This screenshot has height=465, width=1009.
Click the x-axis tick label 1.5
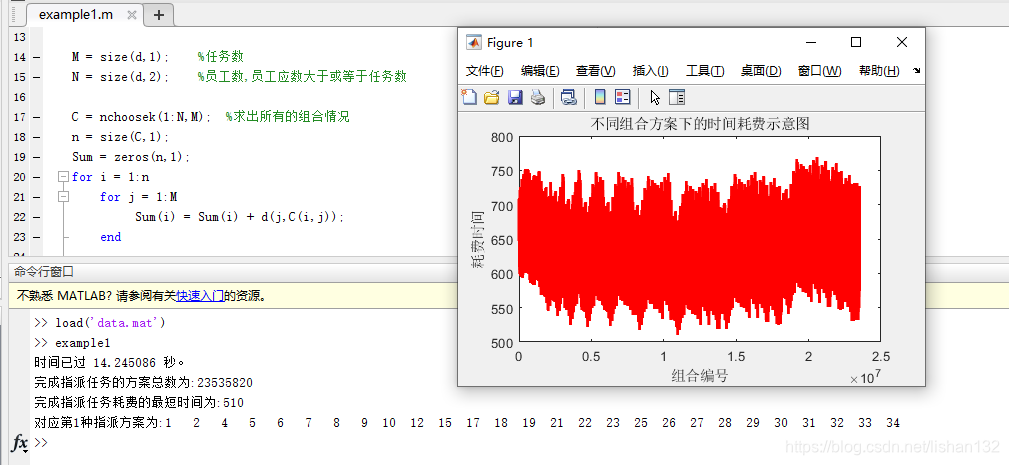click(736, 357)
